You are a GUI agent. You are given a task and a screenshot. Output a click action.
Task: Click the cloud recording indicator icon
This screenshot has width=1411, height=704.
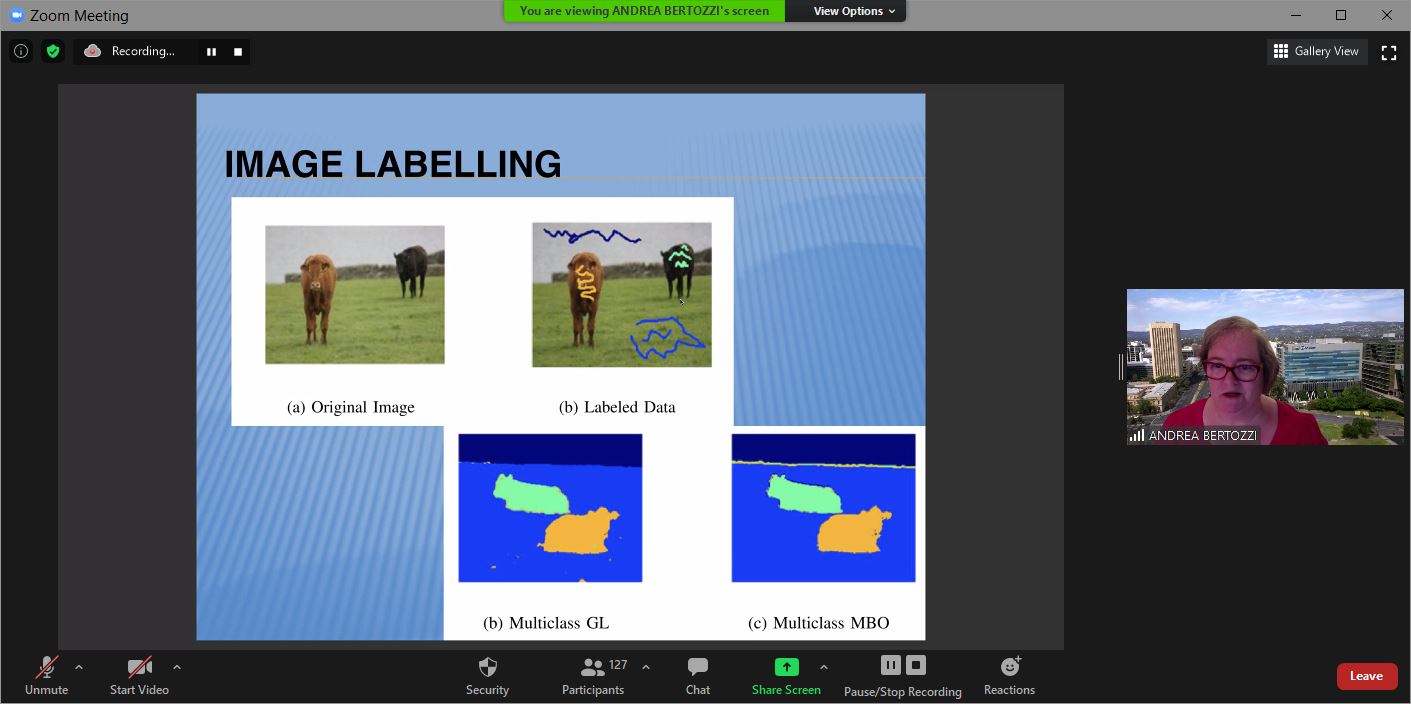[93, 51]
